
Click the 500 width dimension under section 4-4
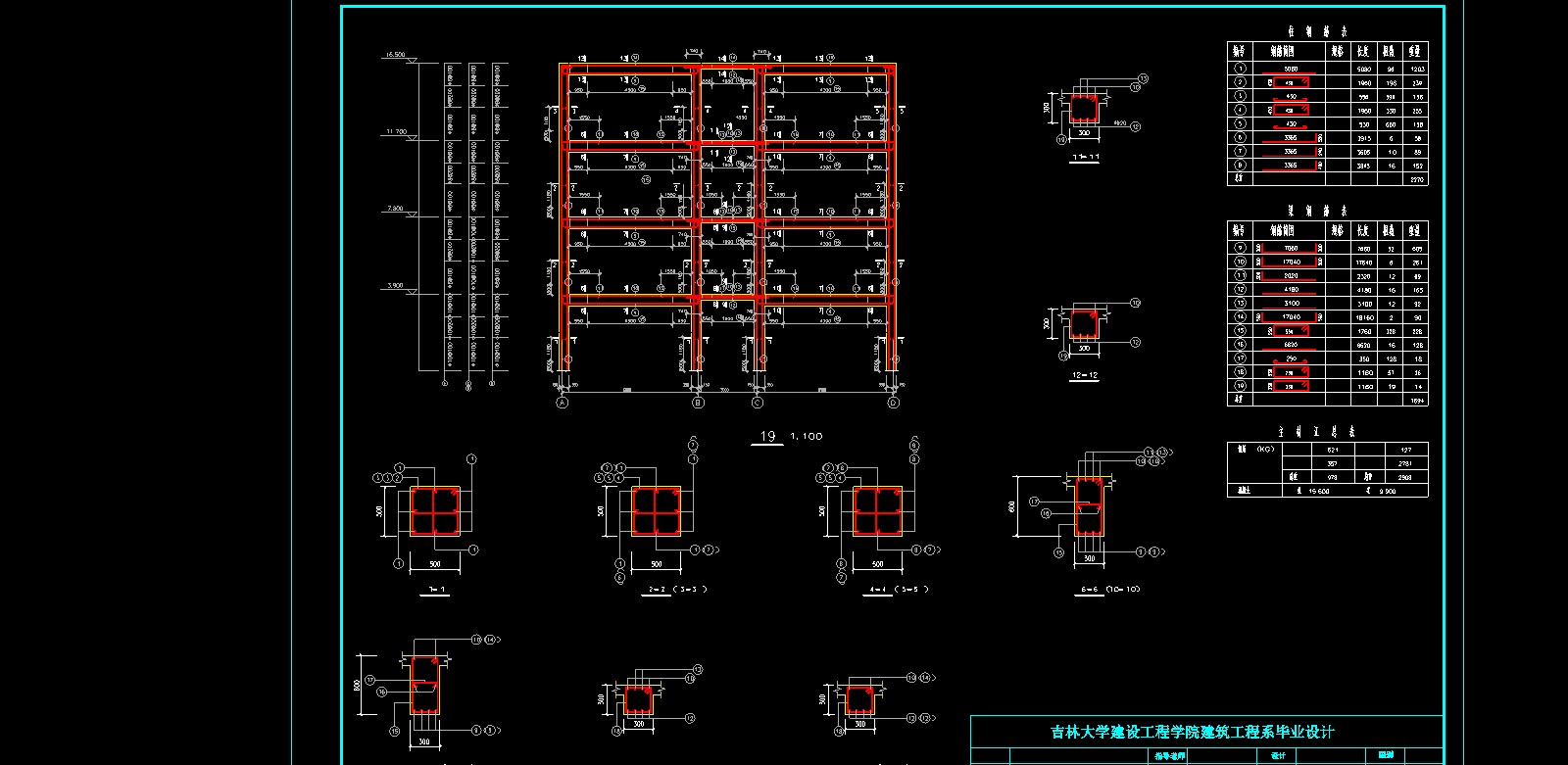click(878, 564)
